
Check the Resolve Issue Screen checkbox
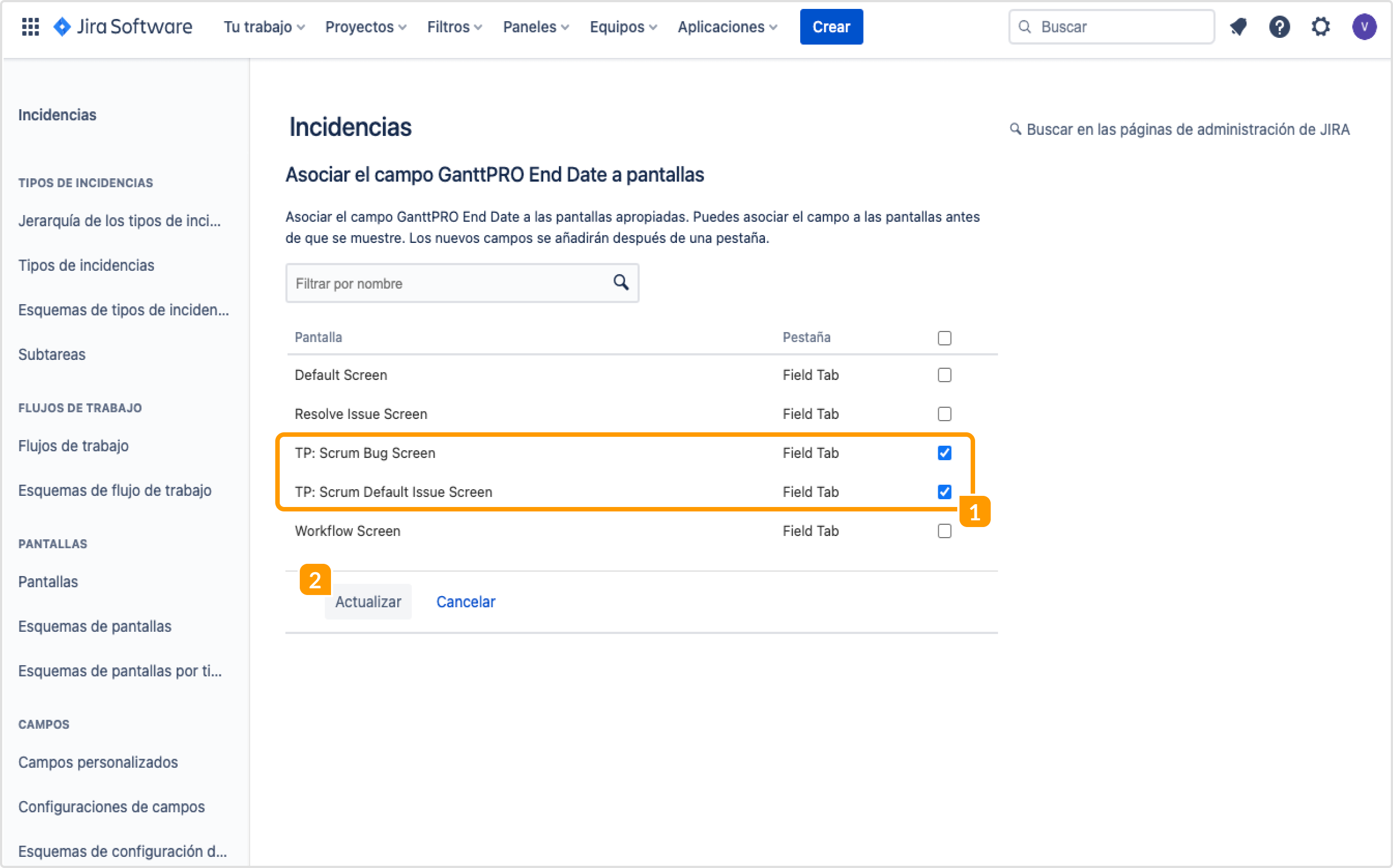(944, 414)
